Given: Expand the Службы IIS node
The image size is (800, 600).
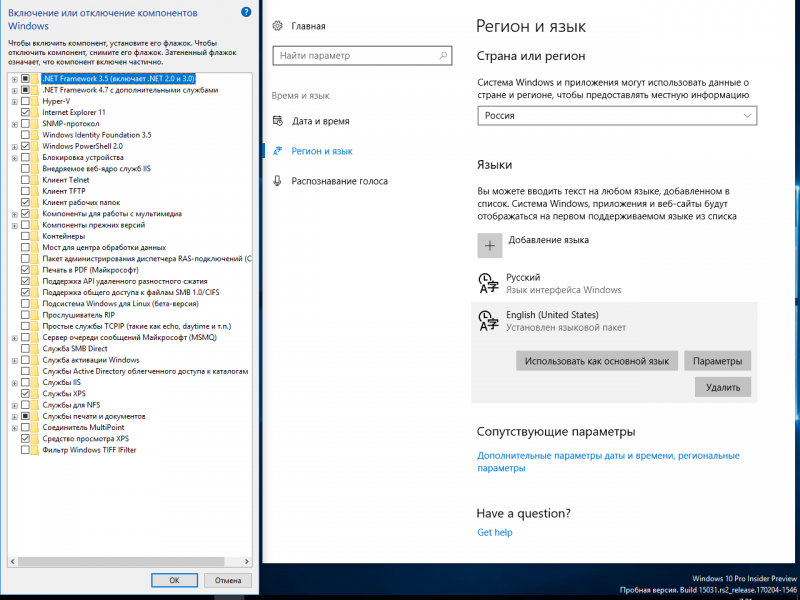Looking at the screenshot, I should pyautogui.click(x=15, y=383).
